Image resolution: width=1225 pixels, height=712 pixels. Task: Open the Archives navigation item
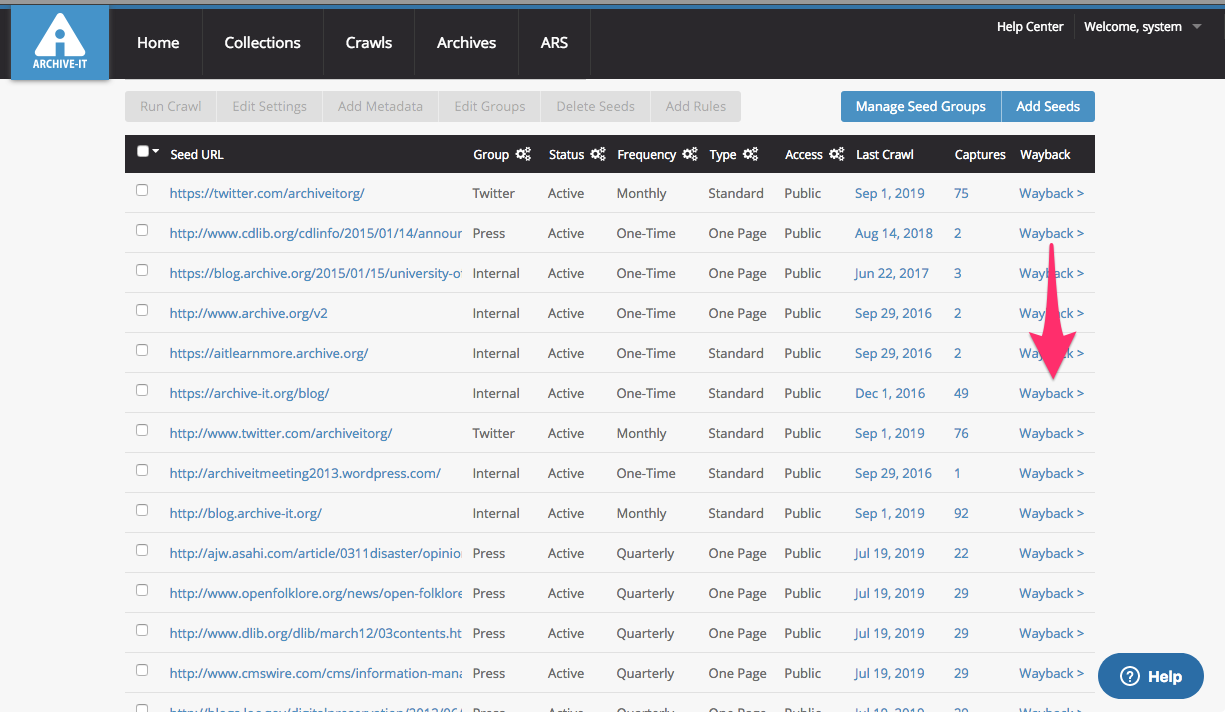(466, 42)
